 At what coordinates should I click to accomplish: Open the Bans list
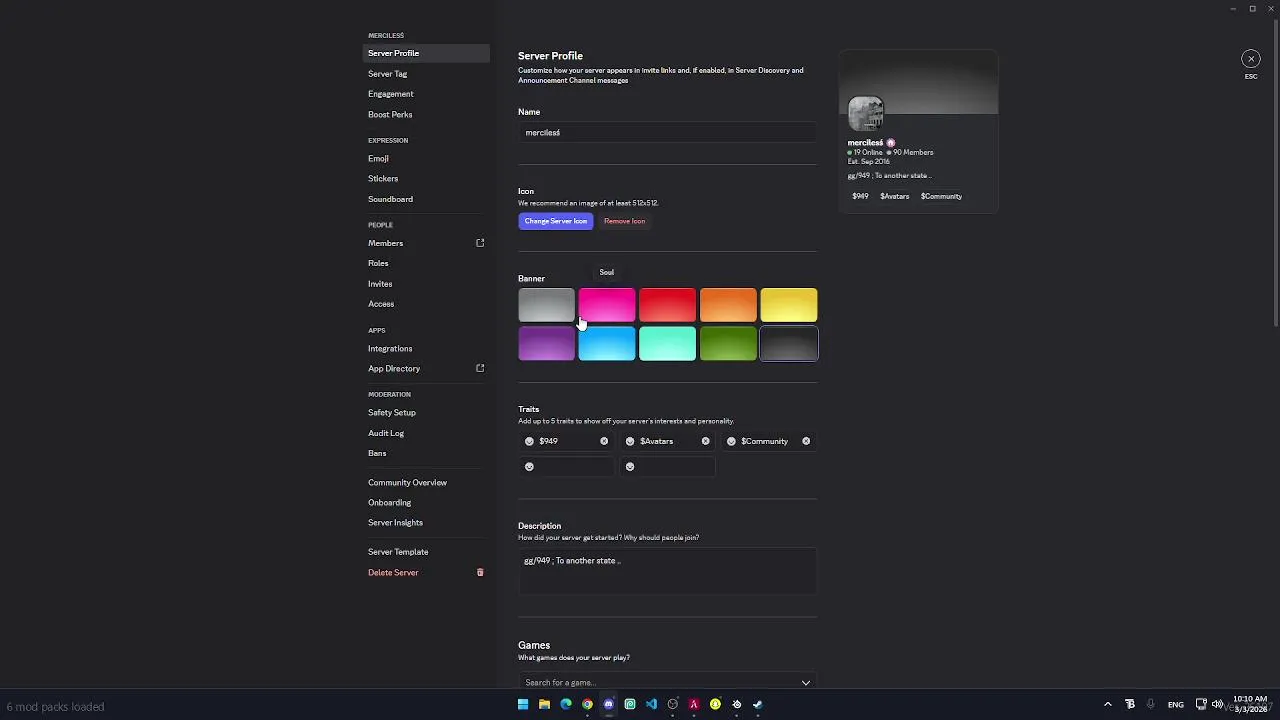point(426,453)
